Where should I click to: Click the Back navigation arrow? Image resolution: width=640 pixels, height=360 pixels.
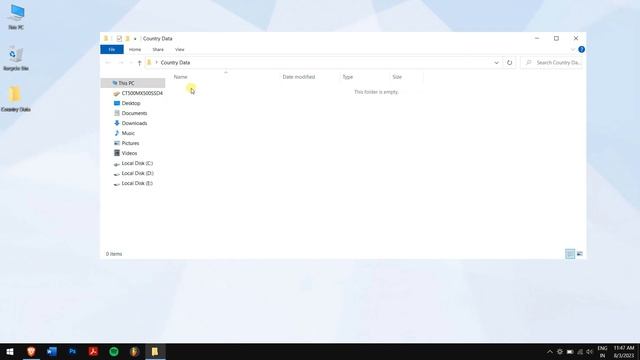pyautogui.click(x=108, y=63)
